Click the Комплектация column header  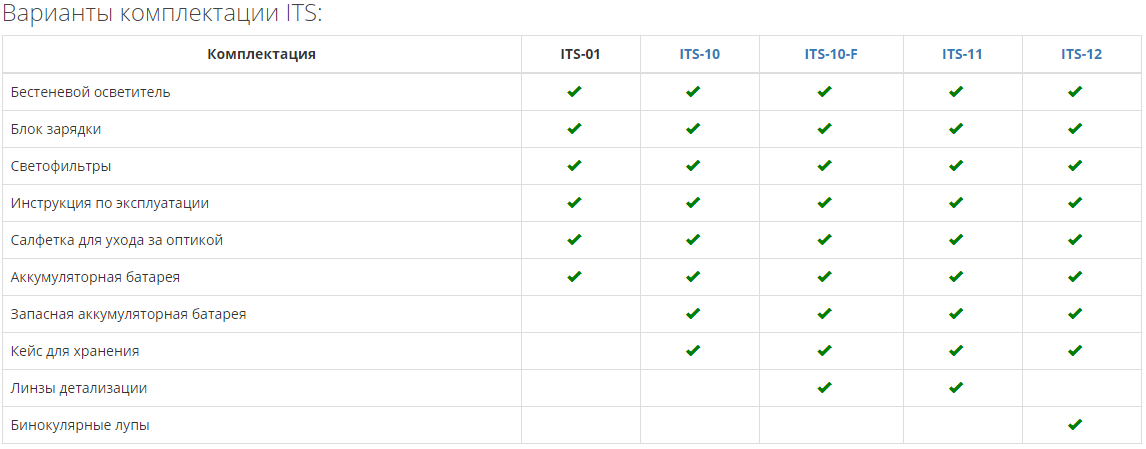pyautogui.click(x=262, y=54)
